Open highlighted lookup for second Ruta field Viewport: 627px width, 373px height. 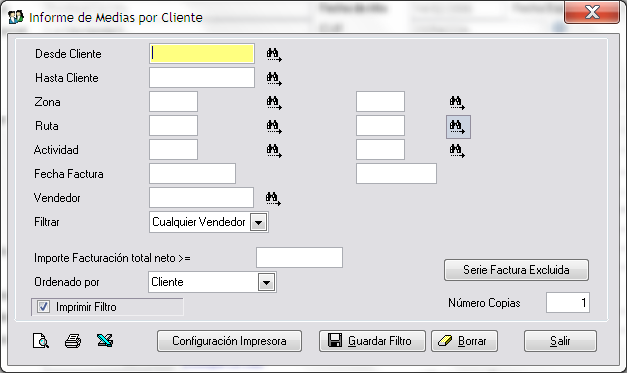pos(458,127)
